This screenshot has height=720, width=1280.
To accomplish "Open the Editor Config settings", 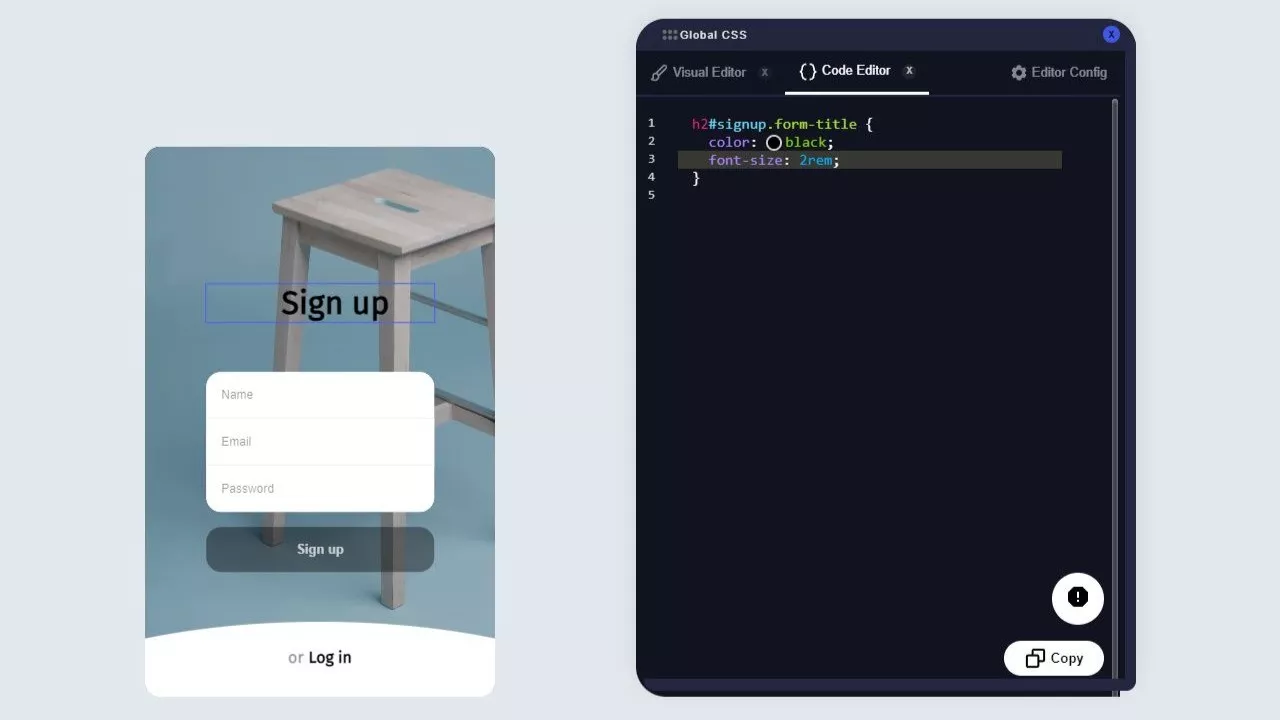I will [x=1068, y=72].
